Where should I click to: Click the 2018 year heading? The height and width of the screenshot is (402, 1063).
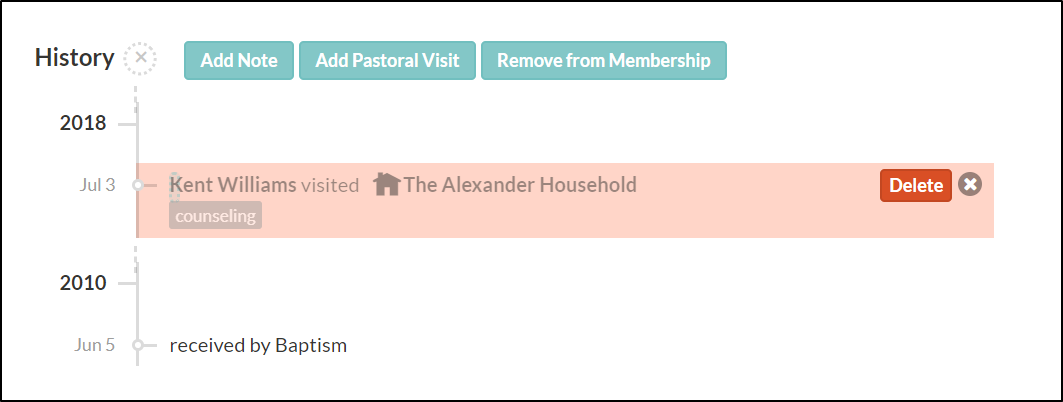(83, 123)
